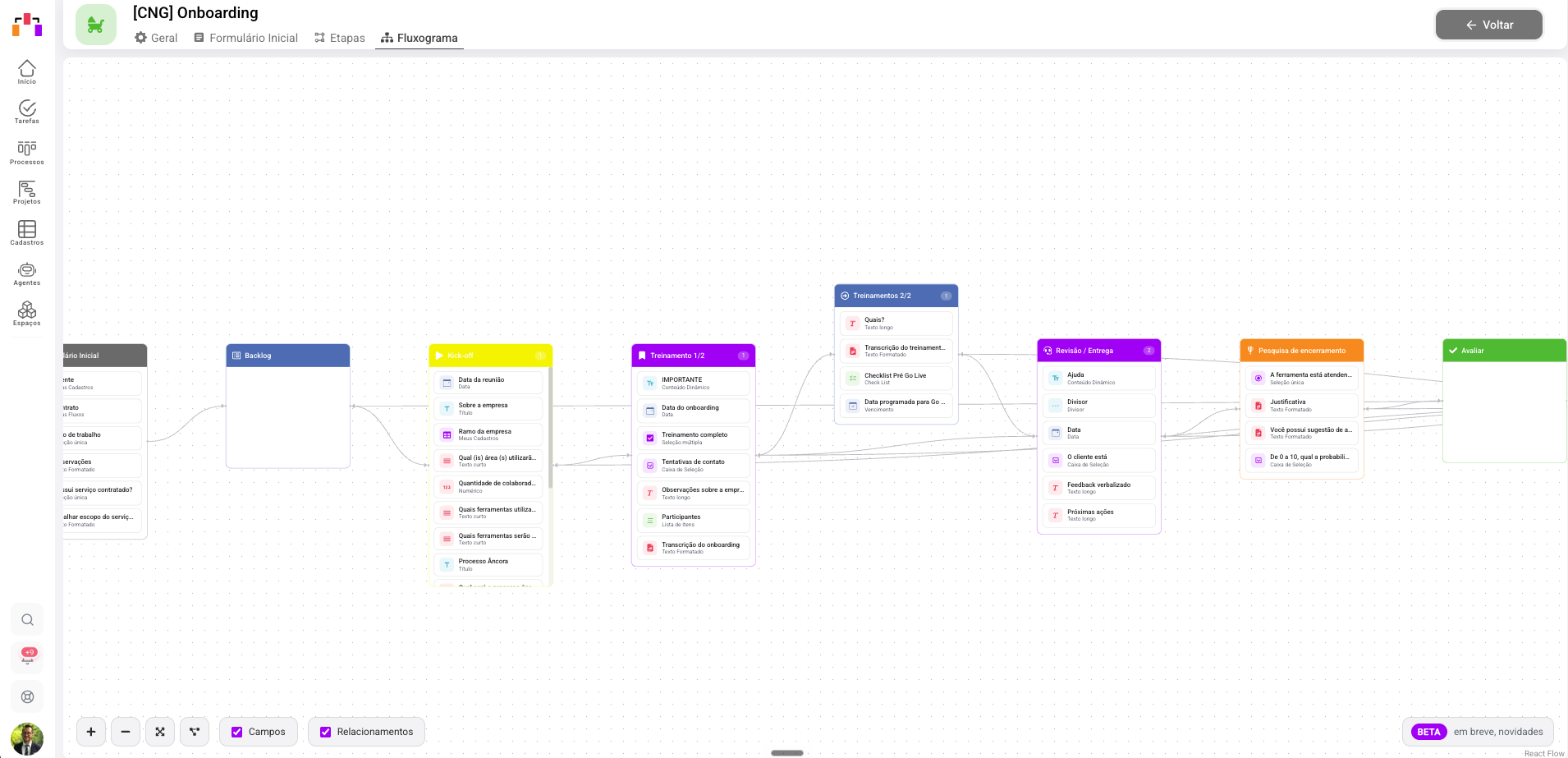
Task: Select the Backlog stage header
Action: pyautogui.click(x=288, y=356)
